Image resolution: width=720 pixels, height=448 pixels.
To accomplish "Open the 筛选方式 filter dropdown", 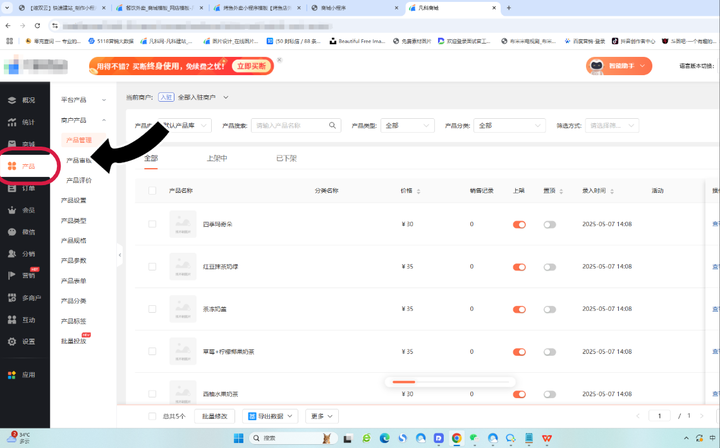I will pyautogui.click(x=612, y=125).
